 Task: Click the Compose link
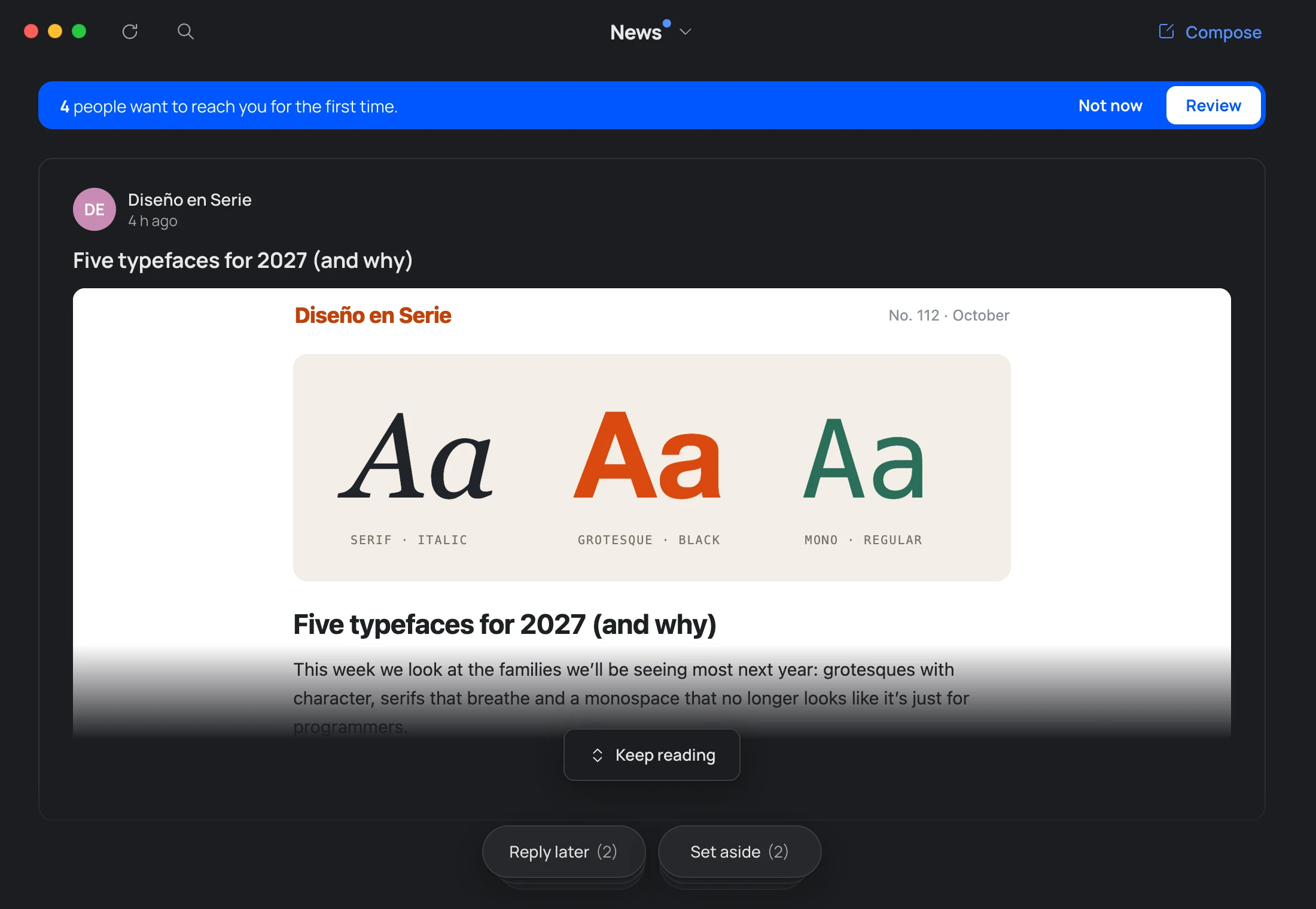(1223, 32)
